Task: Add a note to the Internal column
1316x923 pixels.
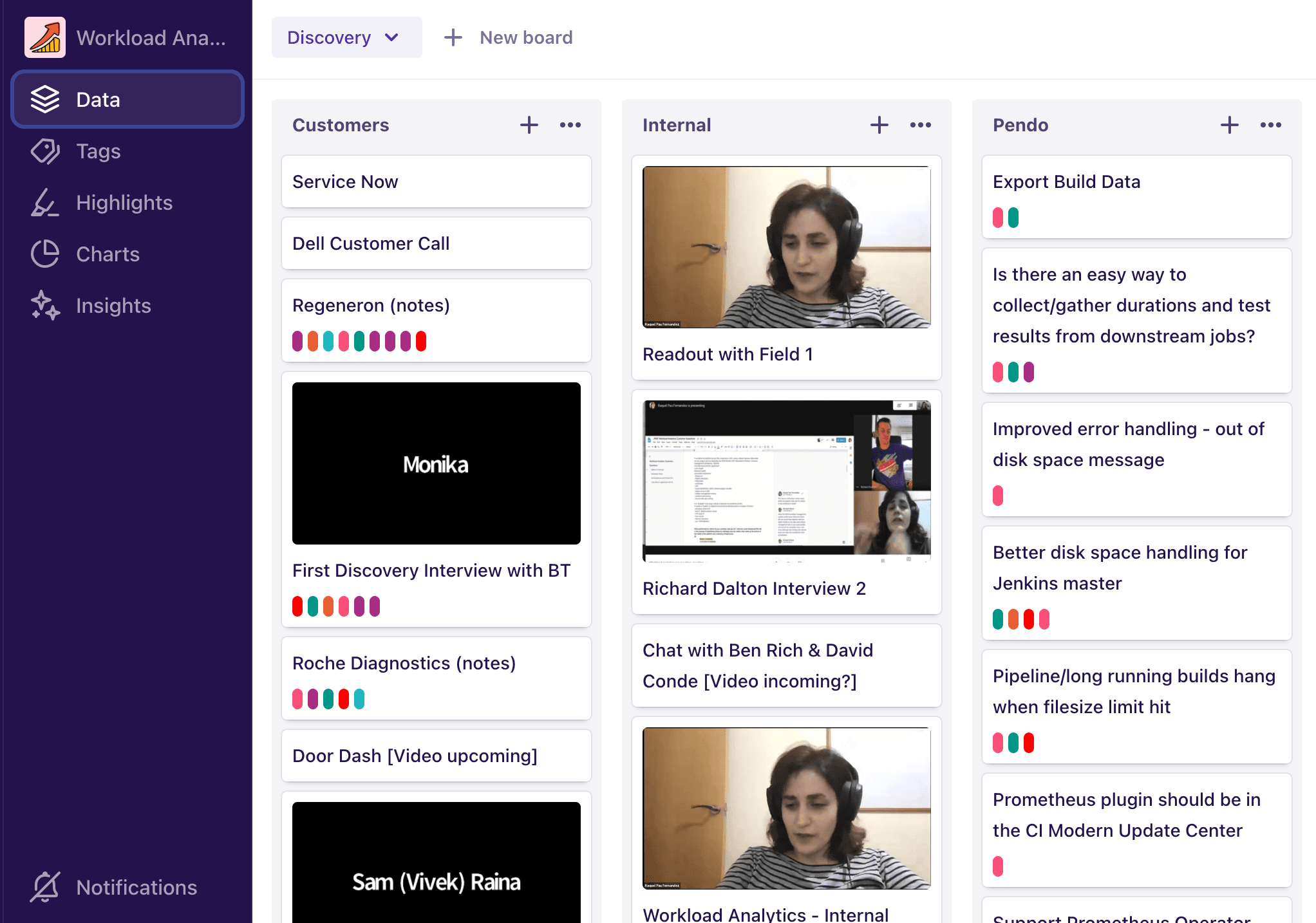Action: 879,125
